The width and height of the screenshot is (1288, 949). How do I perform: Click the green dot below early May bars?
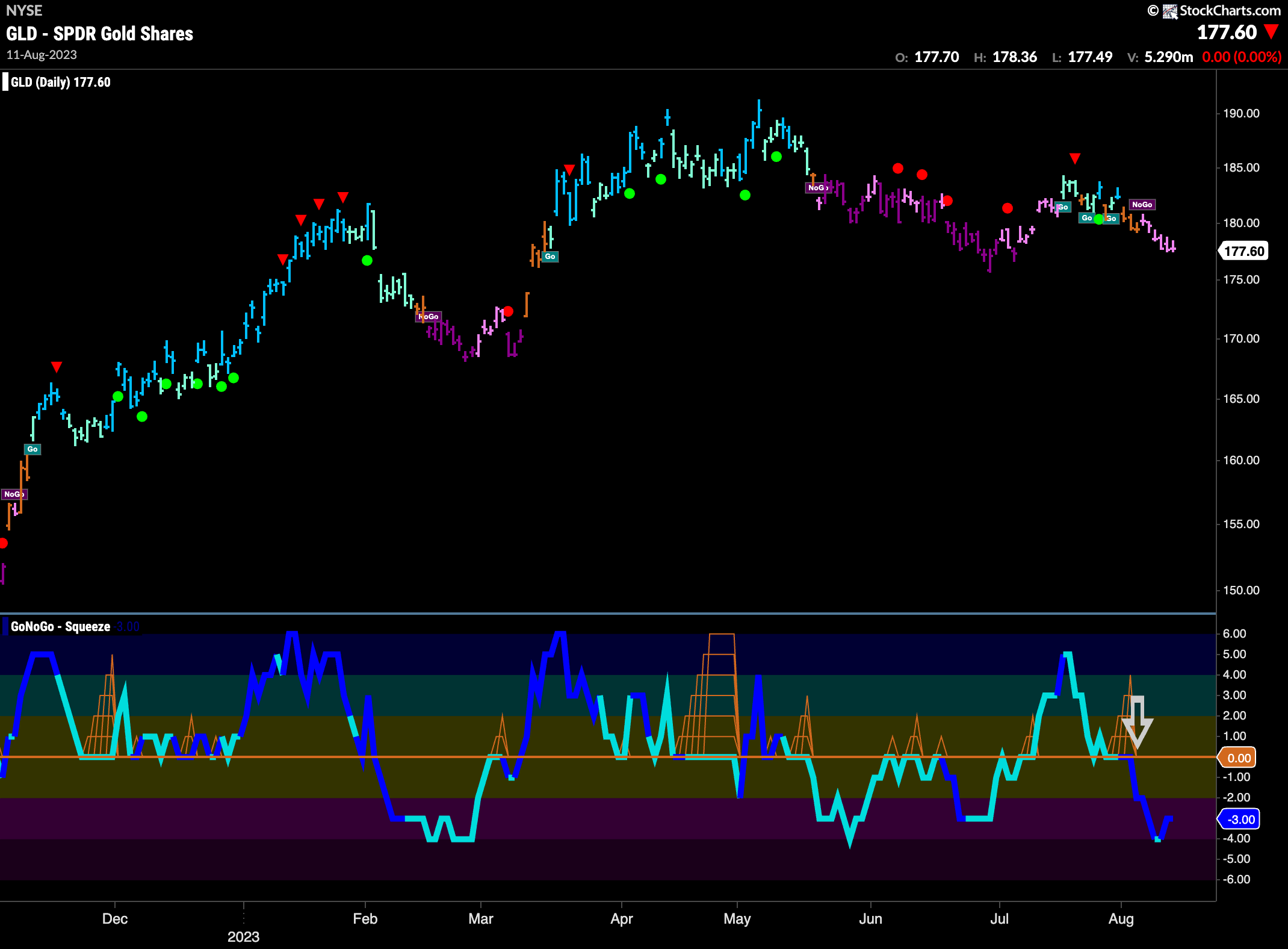point(745,195)
